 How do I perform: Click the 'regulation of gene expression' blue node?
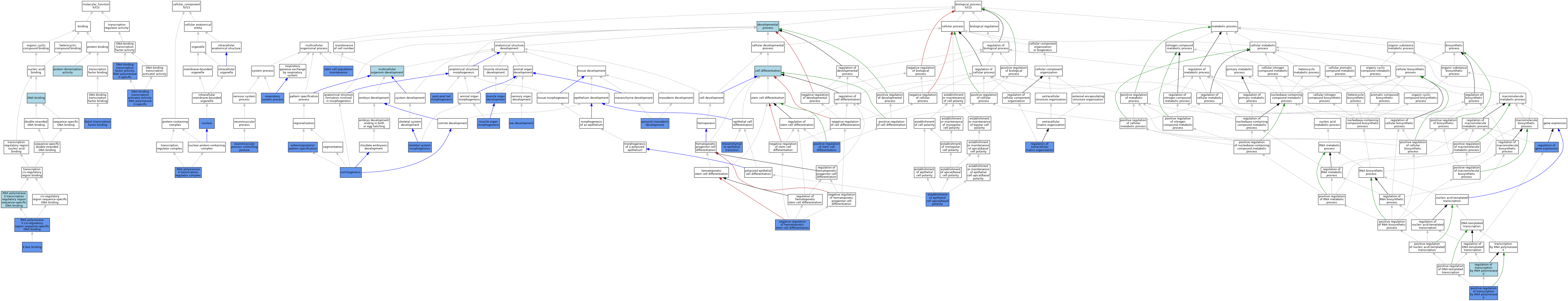coord(1546,147)
